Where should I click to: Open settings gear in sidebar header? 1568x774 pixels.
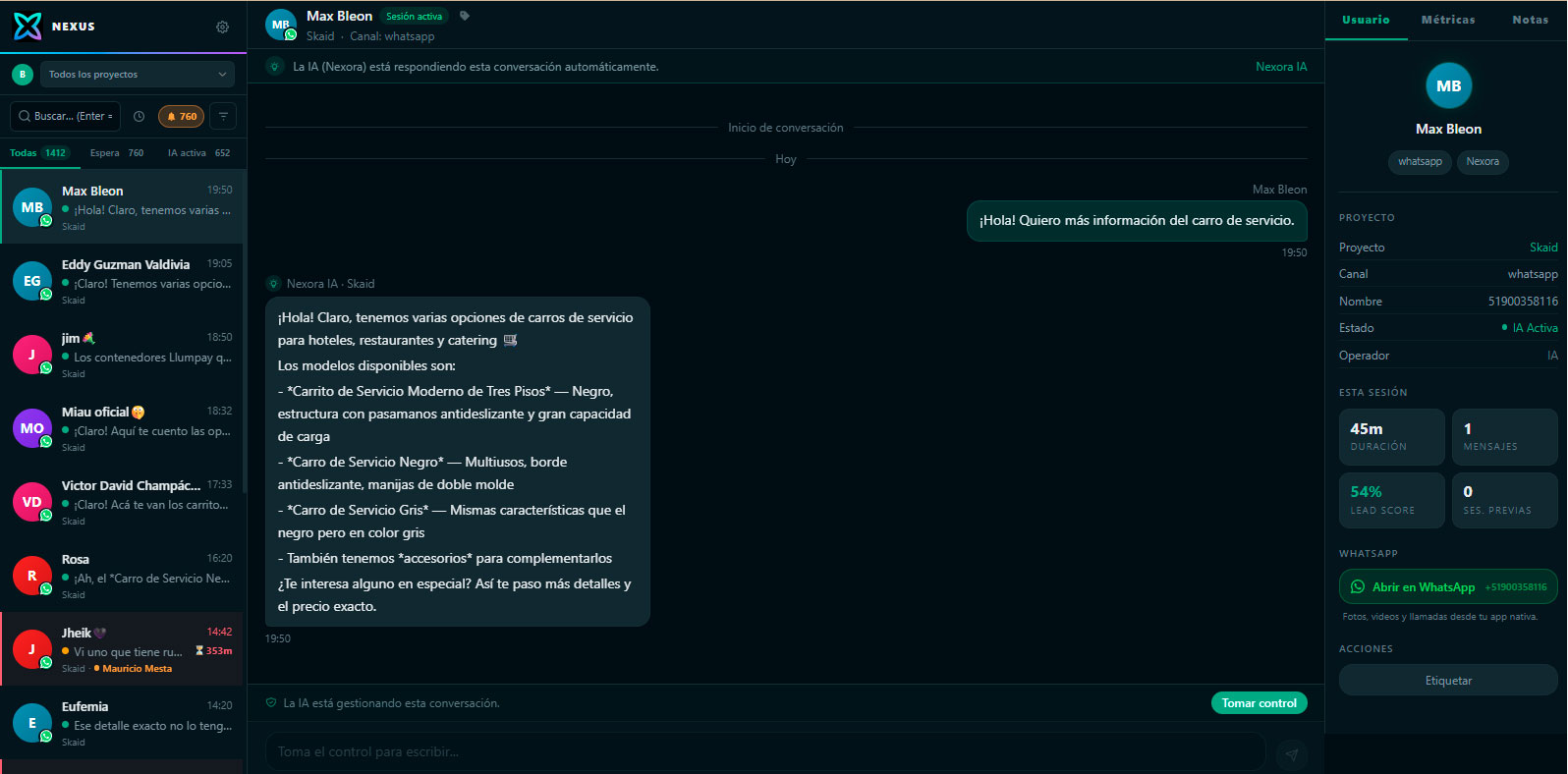click(222, 27)
